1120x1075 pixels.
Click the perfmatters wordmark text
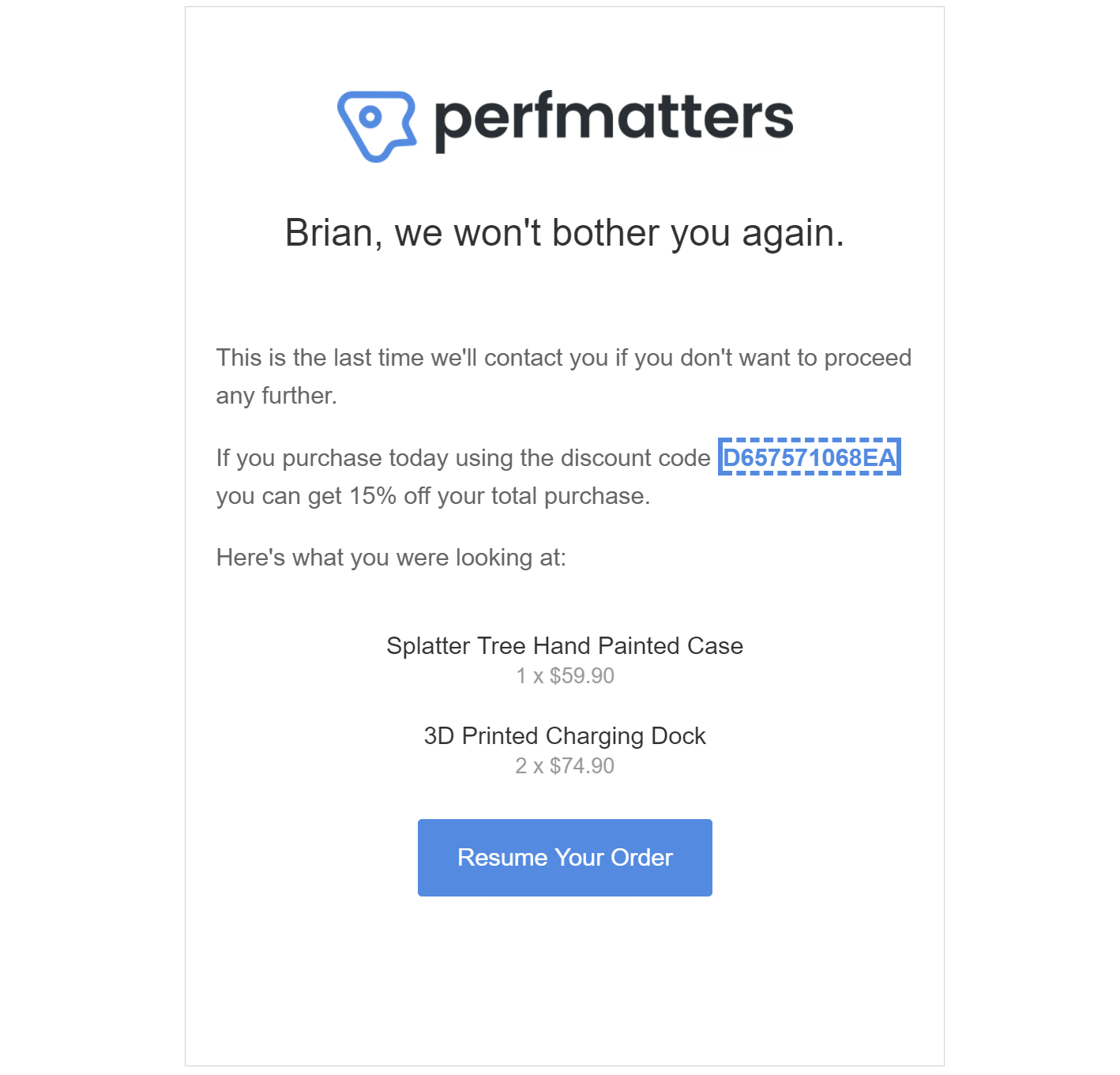tap(614, 121)
